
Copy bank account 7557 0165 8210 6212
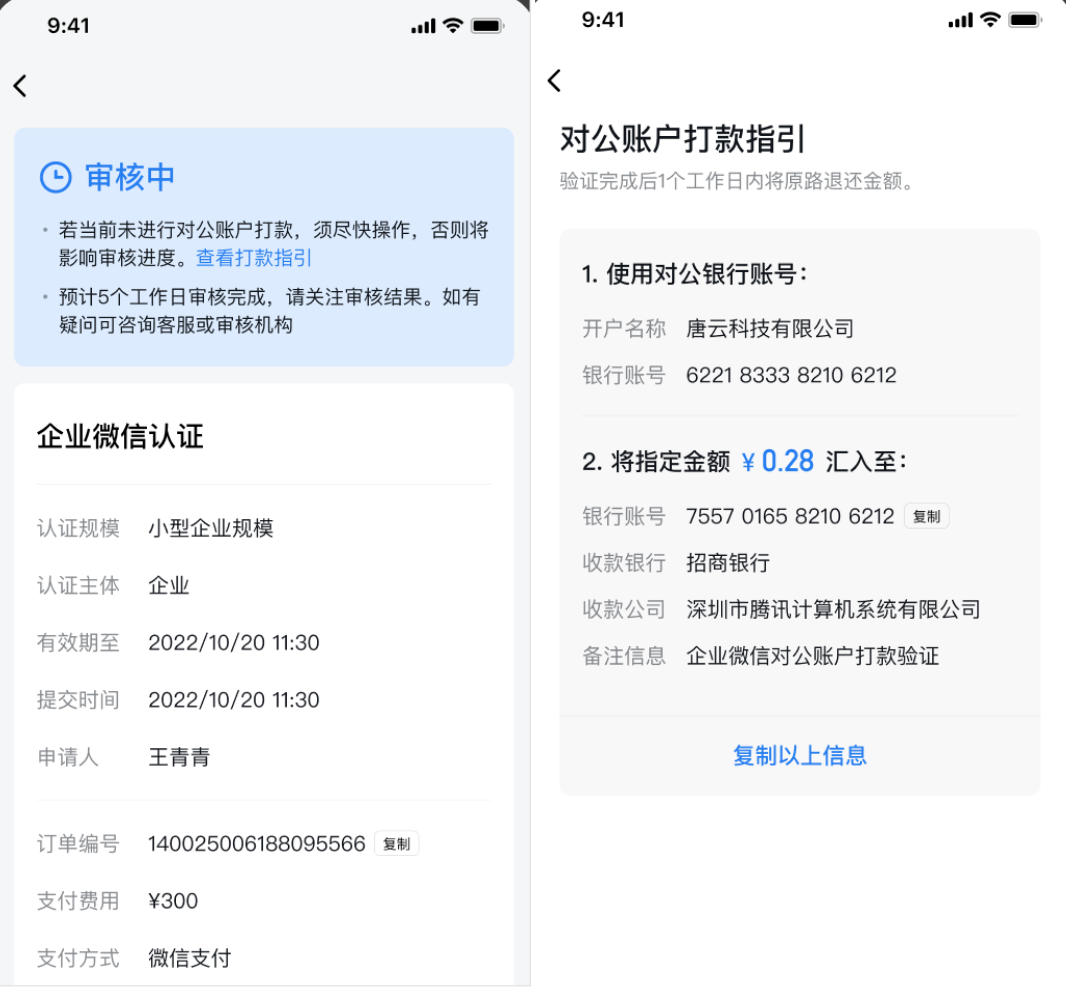[x=926, y=517]
